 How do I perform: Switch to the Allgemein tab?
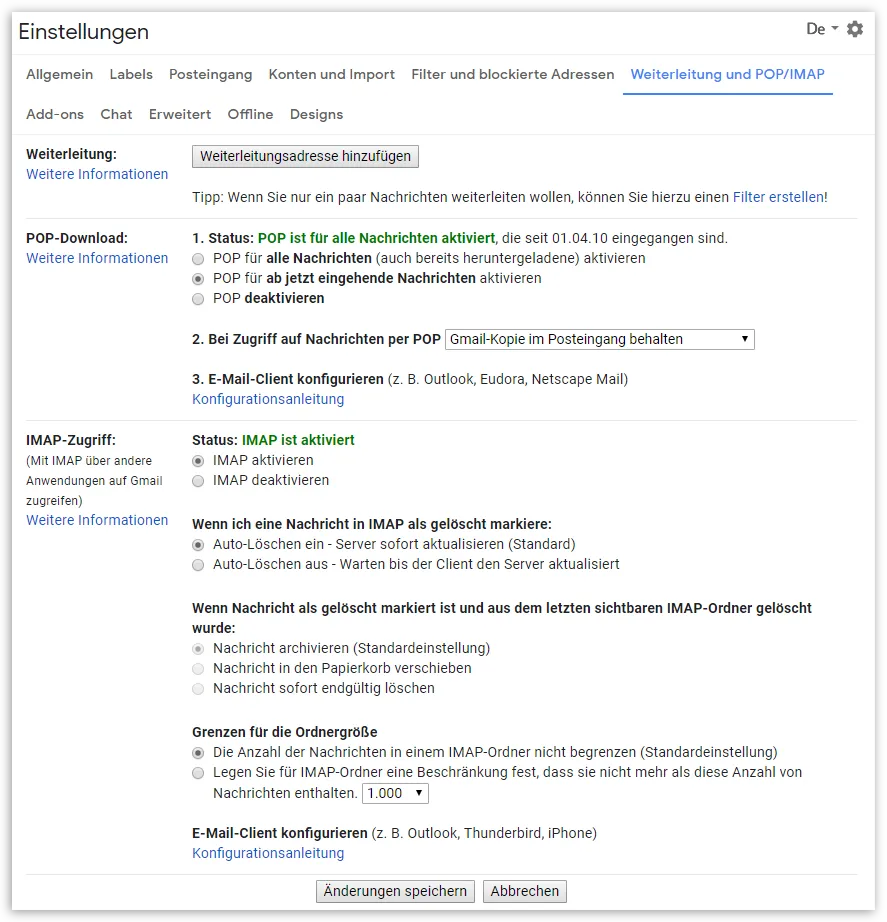click(x=59, y=75)
